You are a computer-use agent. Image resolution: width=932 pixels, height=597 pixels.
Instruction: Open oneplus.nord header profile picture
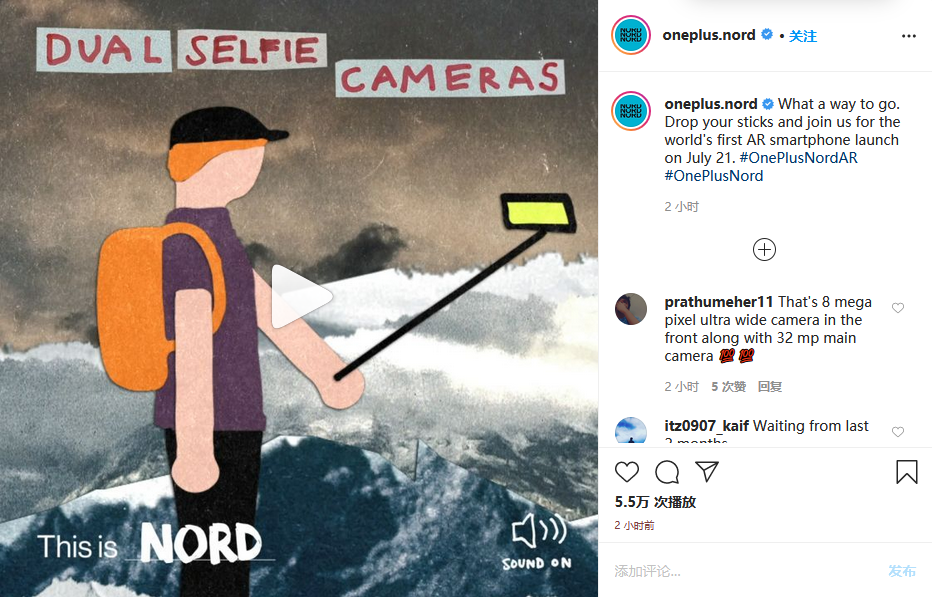[631, 35]
